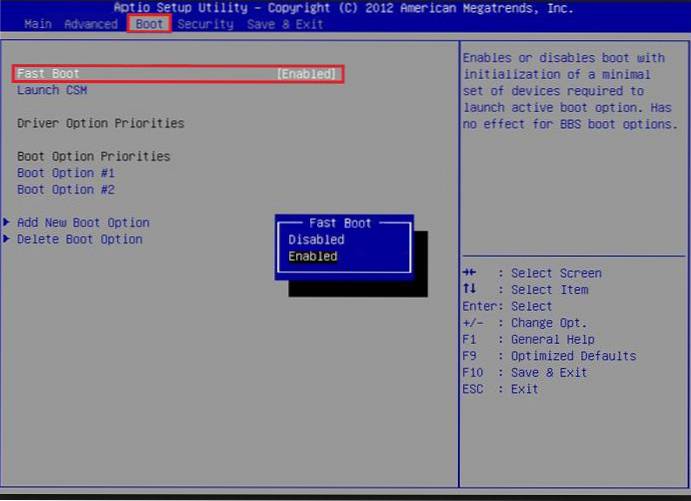Enter the Delete Boot Option submenu
Screen dimensions: 691x501
coord(80,240)
